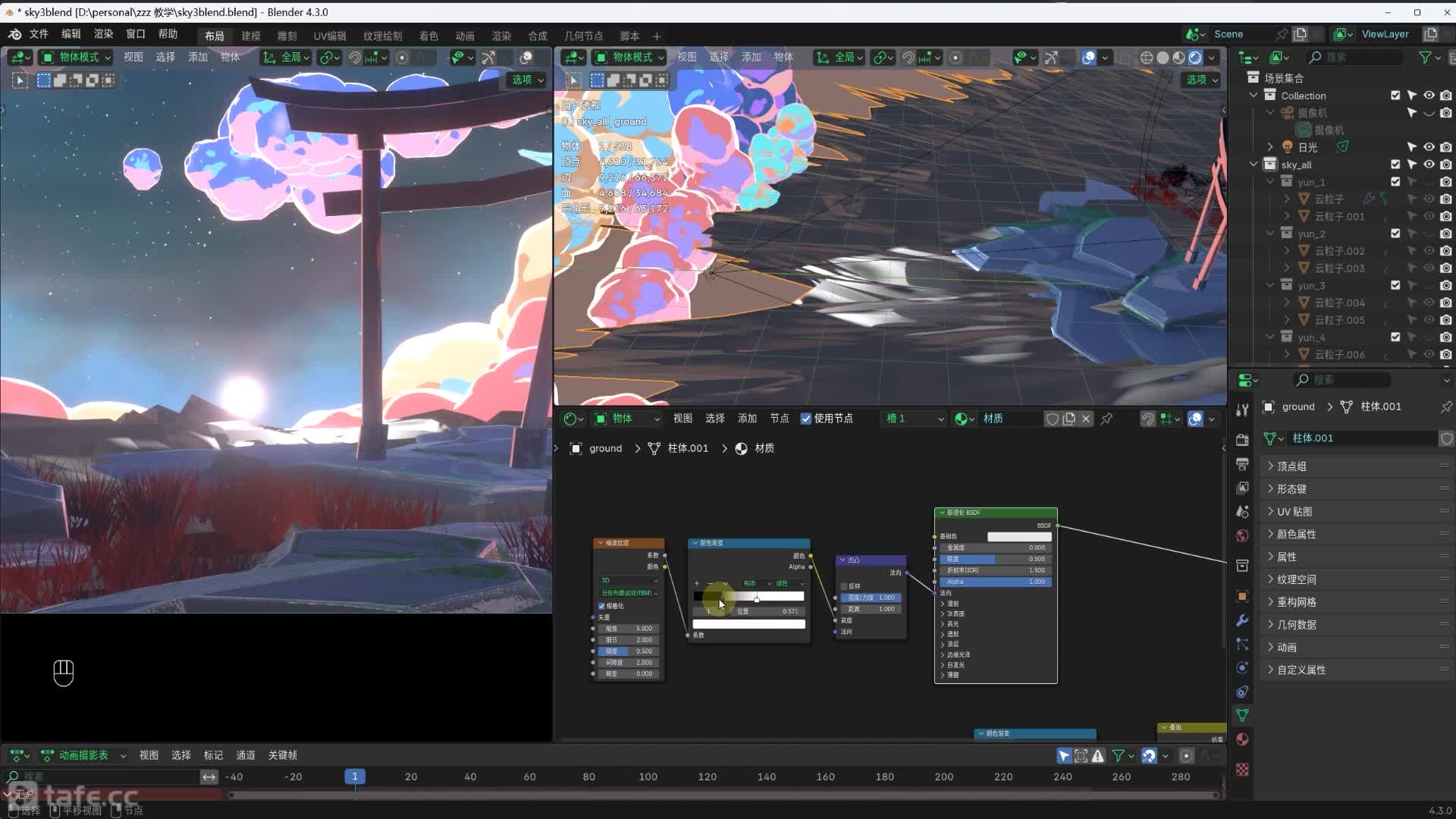Image resolution: width=1456 pixels, height=819 pixels.
Task: Open the Material properties tab icon
Action: [1242, 739]
